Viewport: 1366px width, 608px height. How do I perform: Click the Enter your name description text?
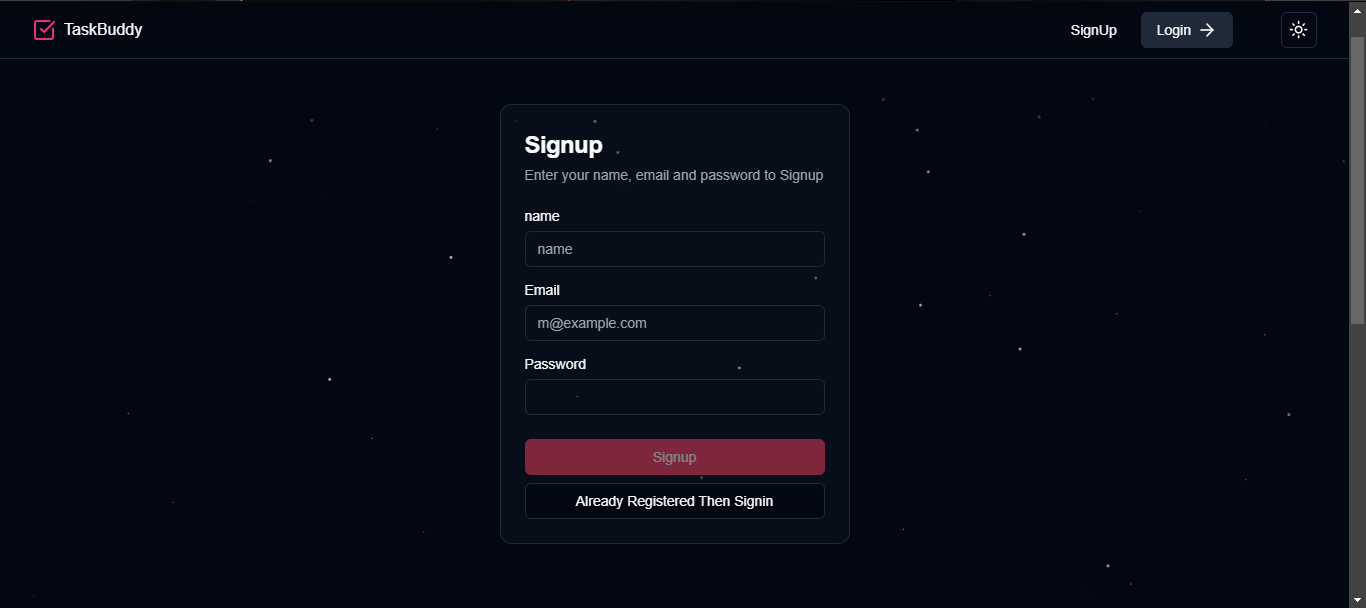tap(673, 175)
